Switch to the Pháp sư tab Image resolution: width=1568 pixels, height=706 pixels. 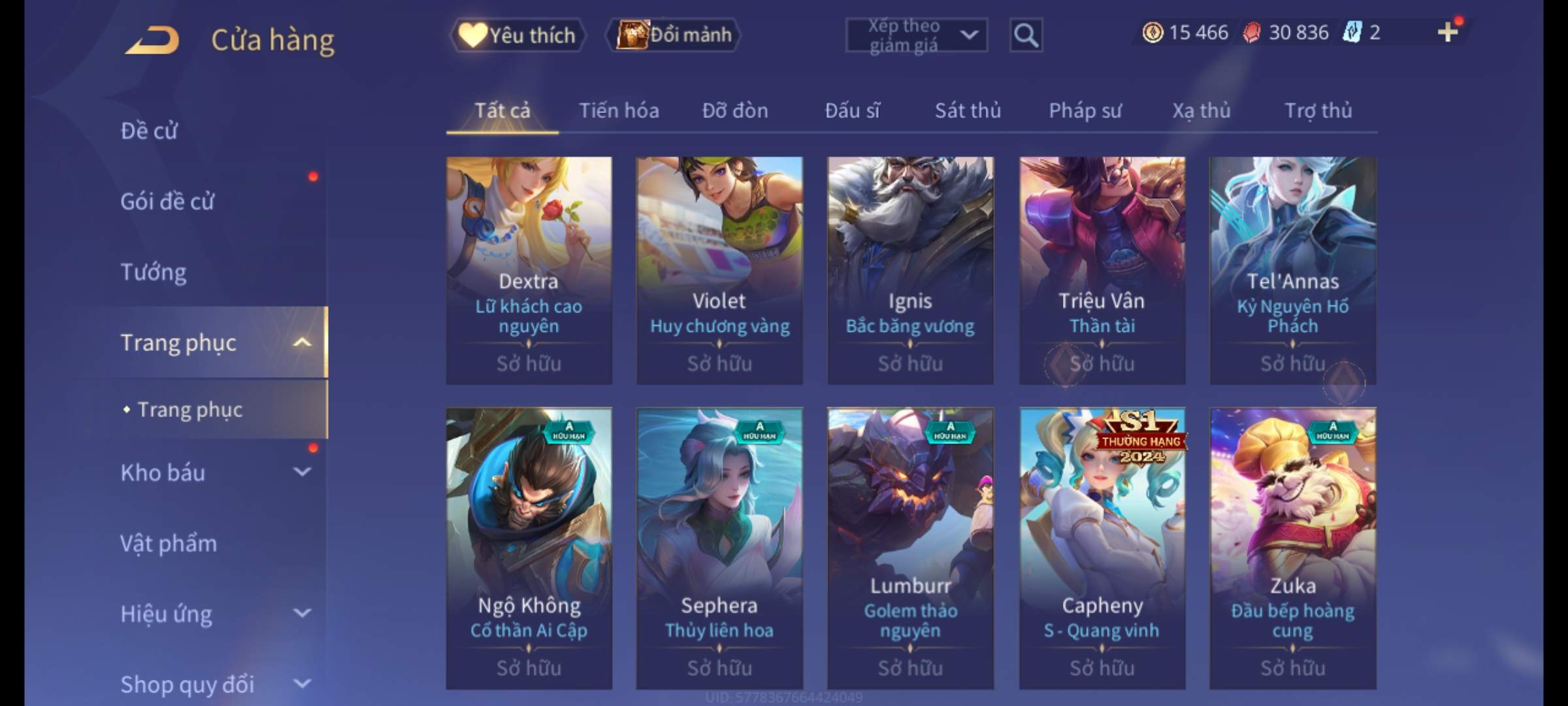tap(1085, 110)
